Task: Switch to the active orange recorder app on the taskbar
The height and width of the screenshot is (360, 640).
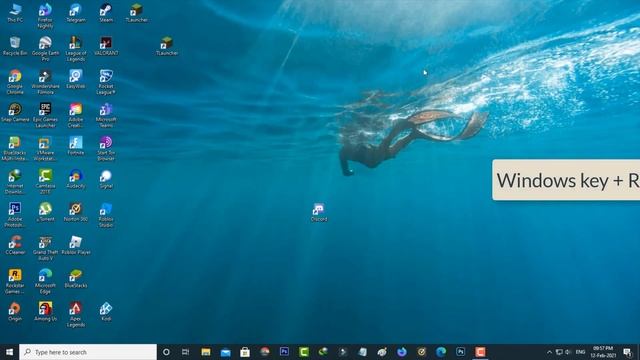Action: [480, 352]
